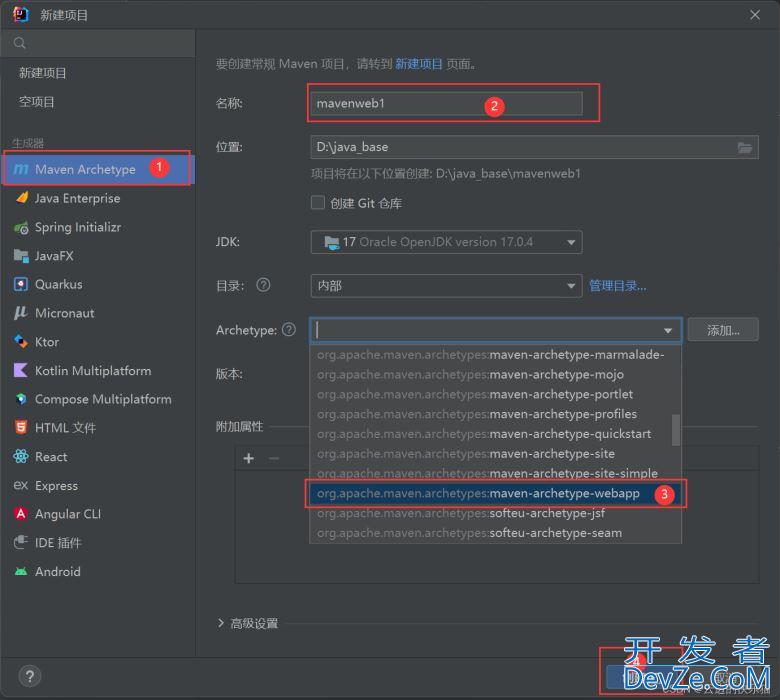780x700 pixels.
Task: Click the JavaFX folder icon
Action: [21, 256]
